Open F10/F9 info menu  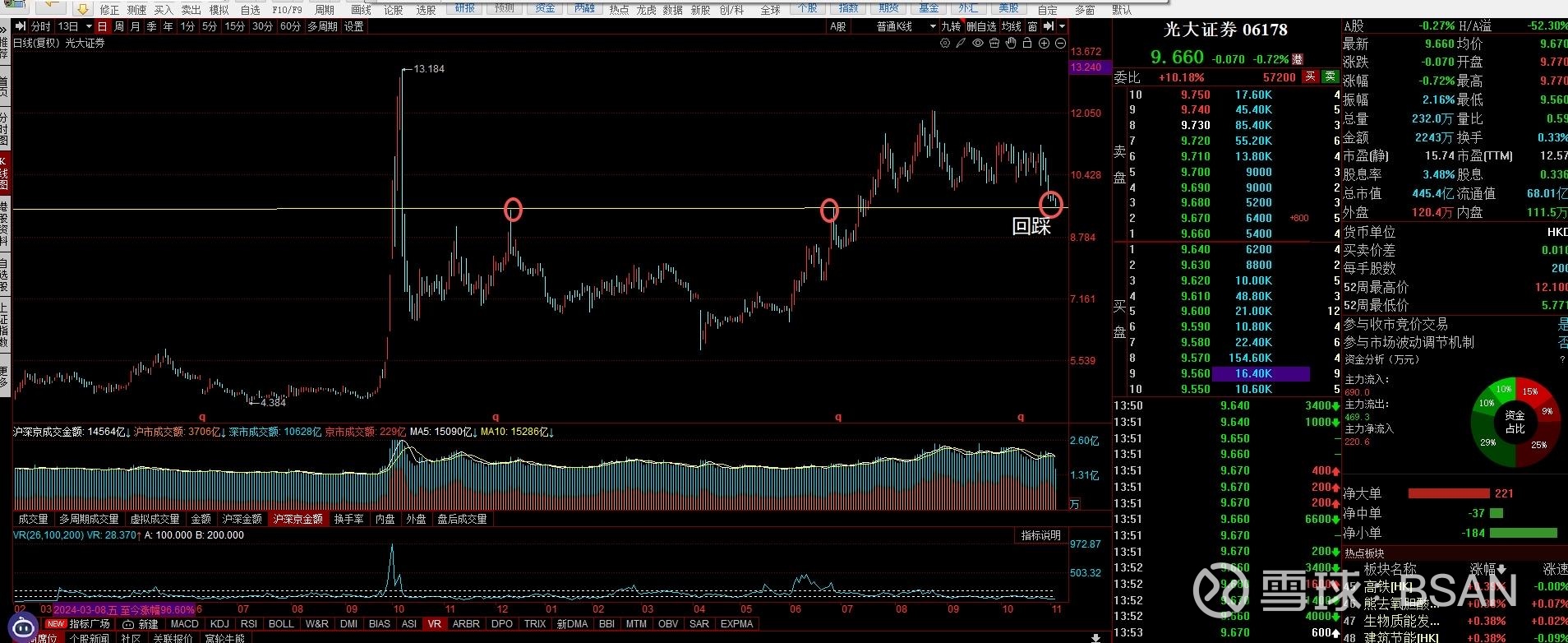click(x=287, y=10)
